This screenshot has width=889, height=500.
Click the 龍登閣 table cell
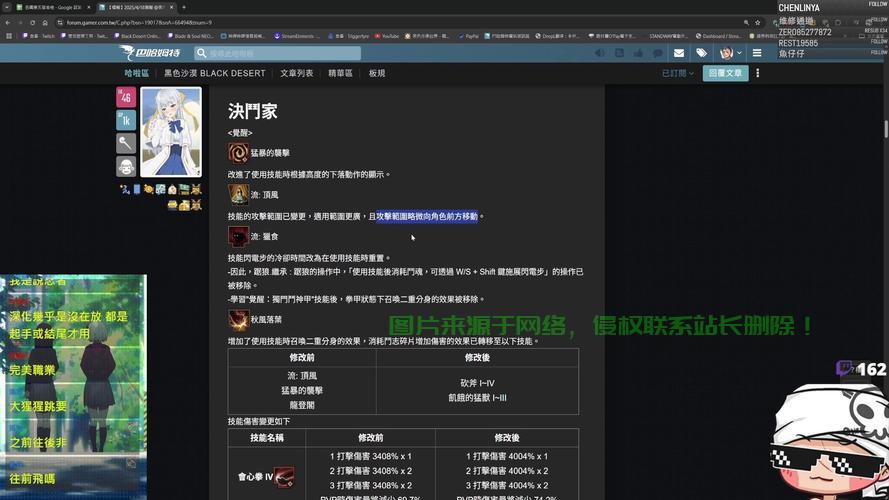(302, 405)
